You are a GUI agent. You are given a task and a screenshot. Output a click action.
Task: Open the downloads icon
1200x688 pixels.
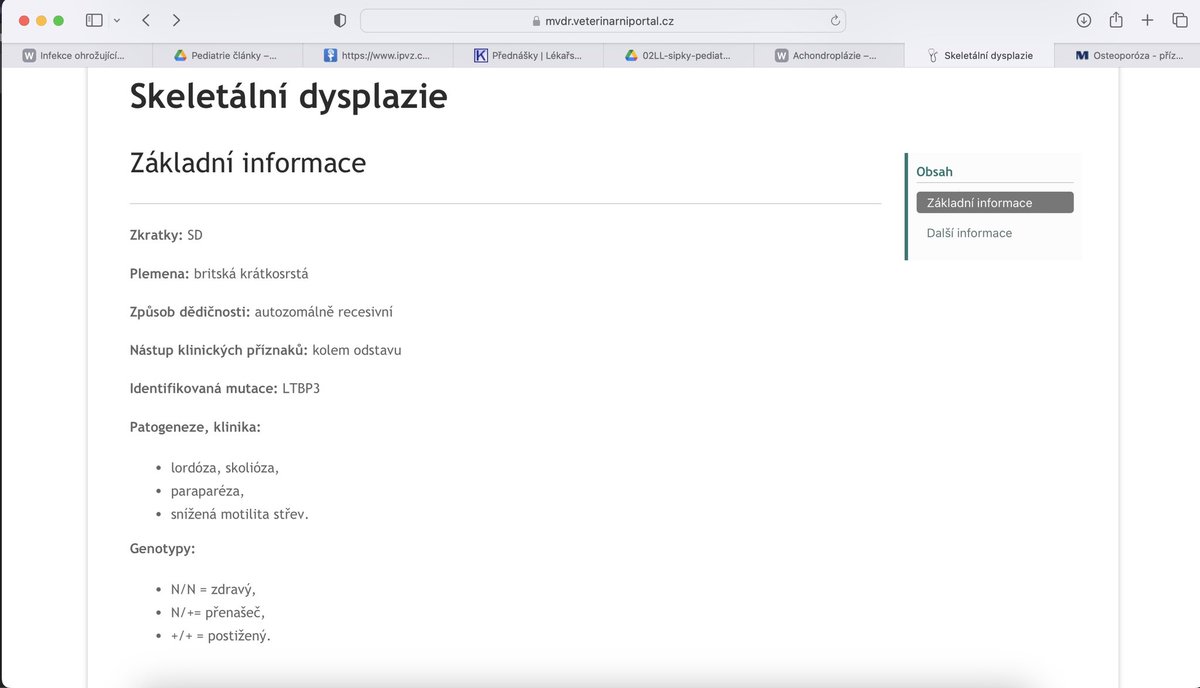(1084, 20)
